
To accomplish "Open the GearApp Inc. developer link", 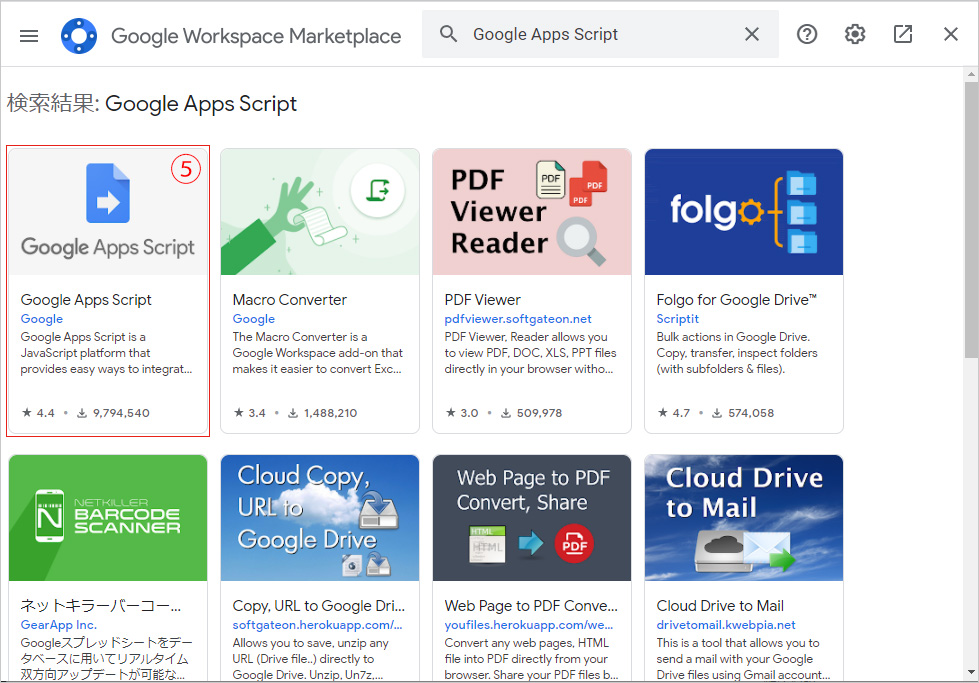I will (x=59, y=625).
